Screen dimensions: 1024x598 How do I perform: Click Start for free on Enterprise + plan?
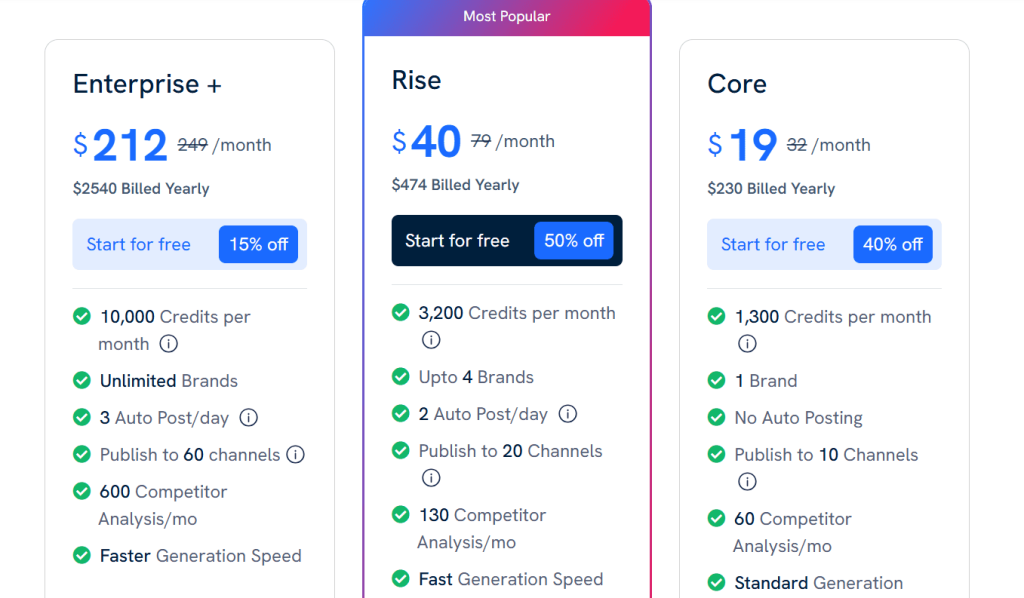coord(139,245)
